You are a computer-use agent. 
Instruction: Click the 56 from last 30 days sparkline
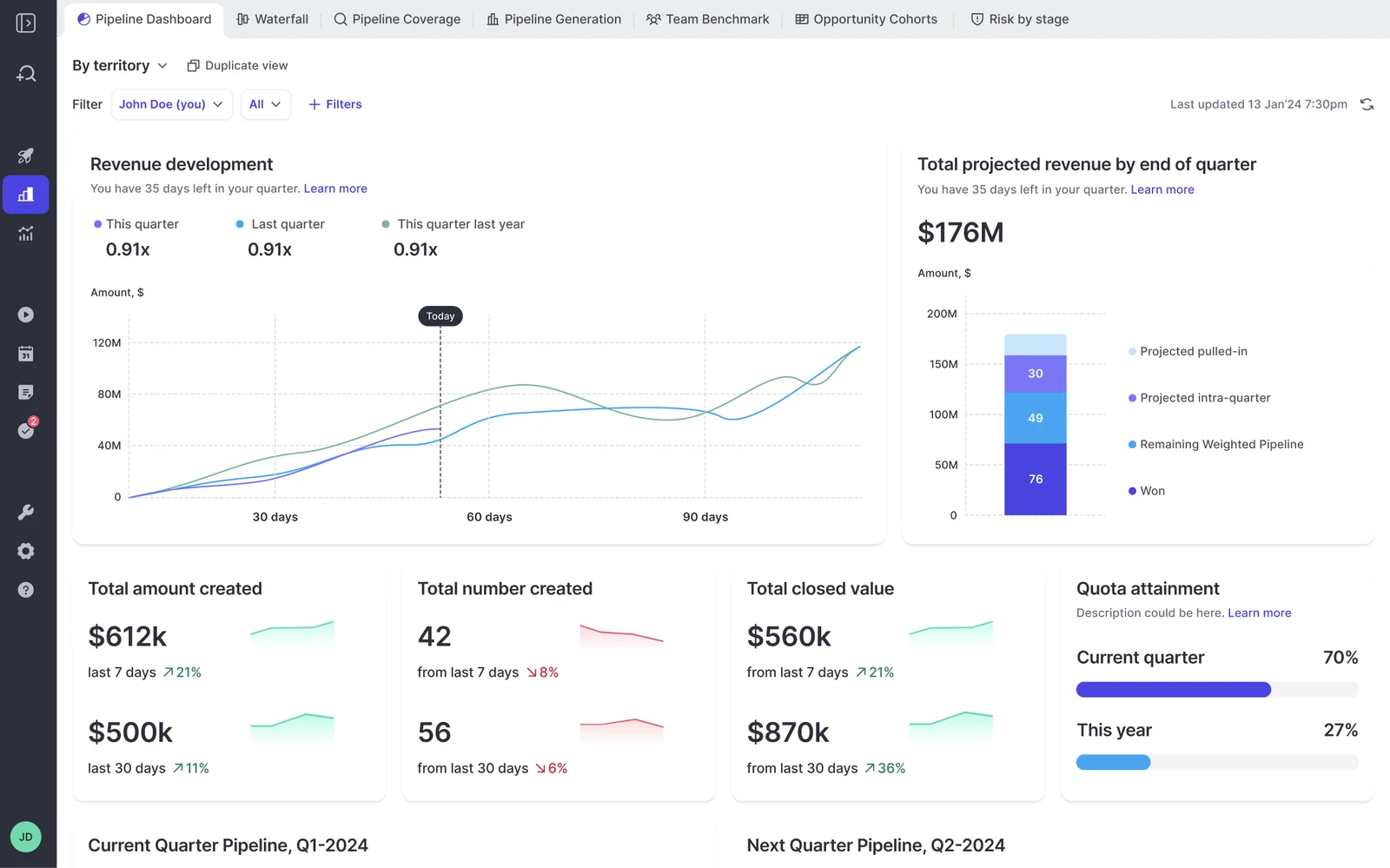point(621,728)
